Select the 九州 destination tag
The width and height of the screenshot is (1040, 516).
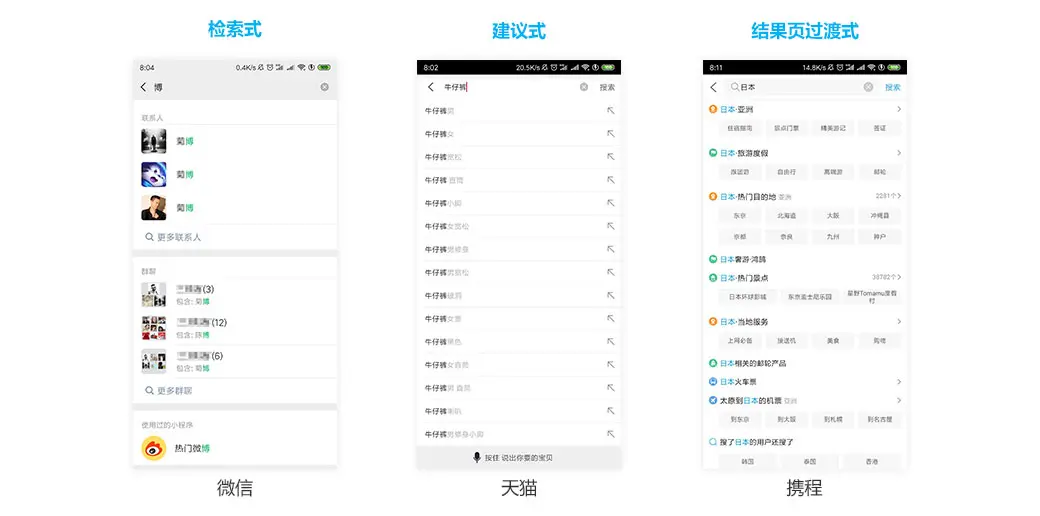pos(833,236)
